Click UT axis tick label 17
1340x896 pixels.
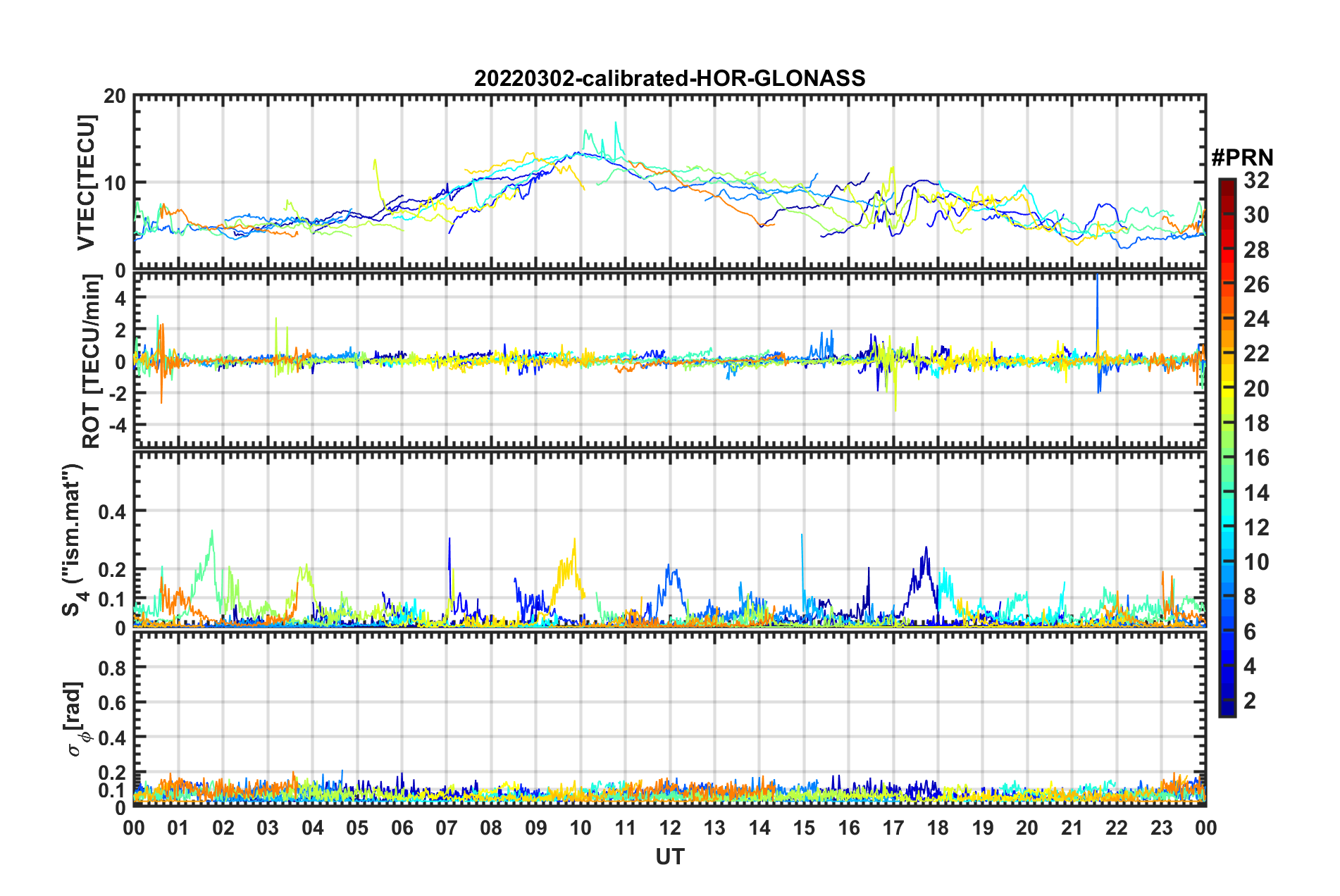click(x=893, y=828)
